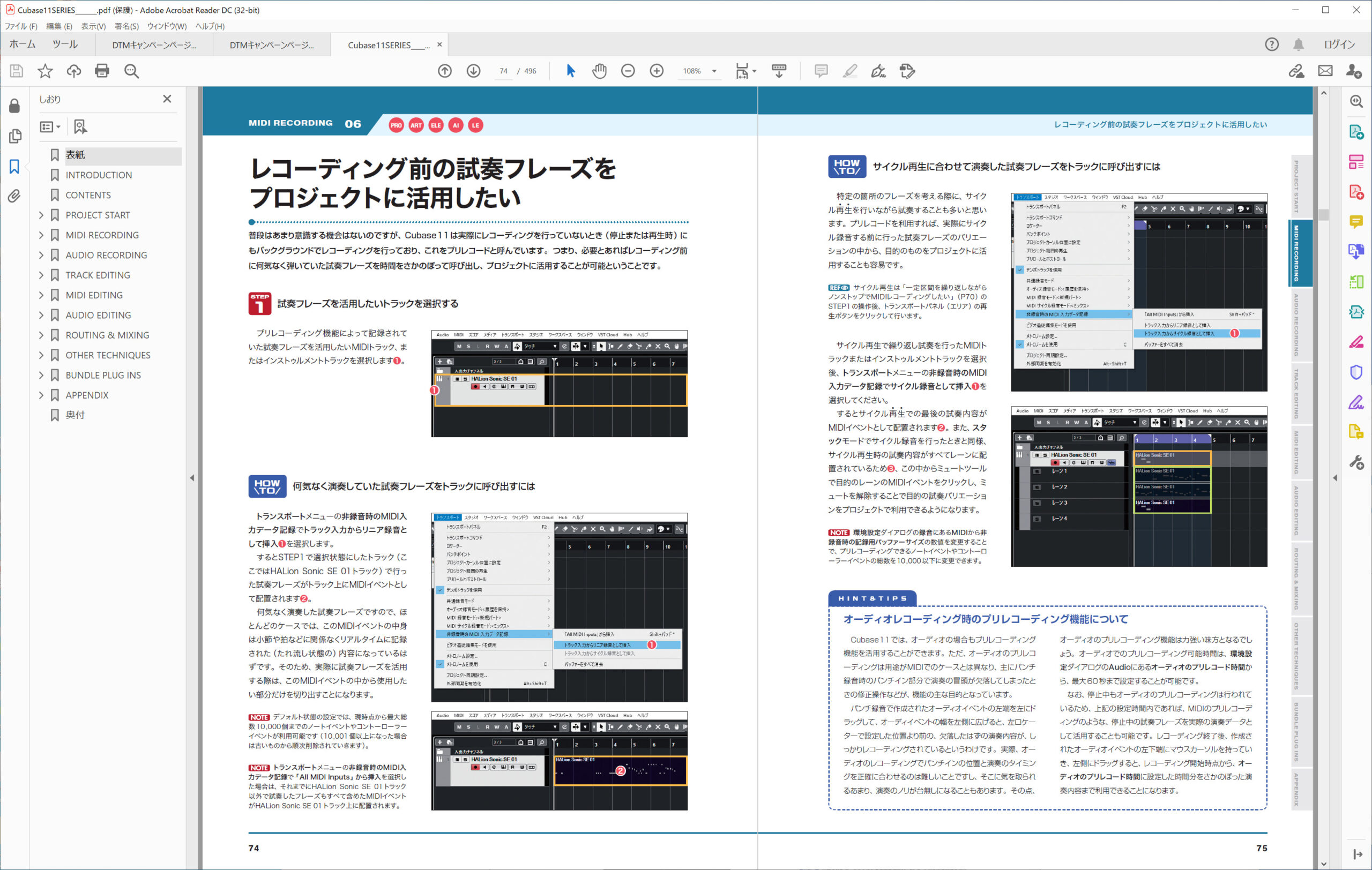Click the vertical scrollbar thumb
Screen dimensions: 1372x870
(1324, 215)
